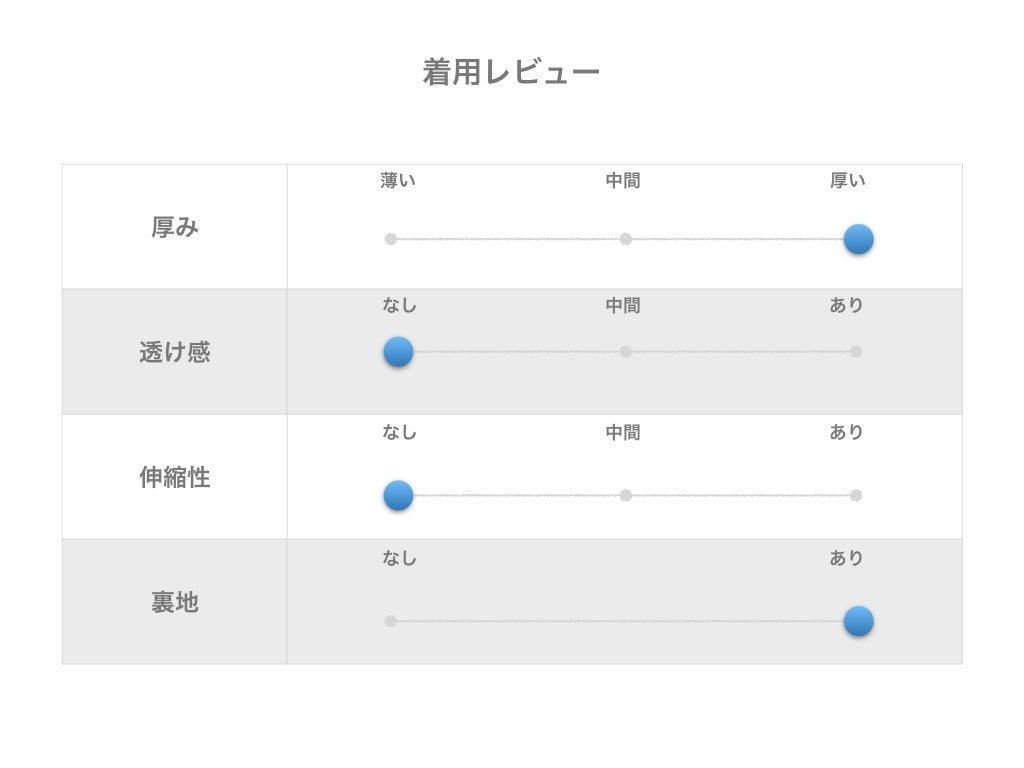
Task: Click the blue 厚み slider handle at 厚い
Action: 858,239
